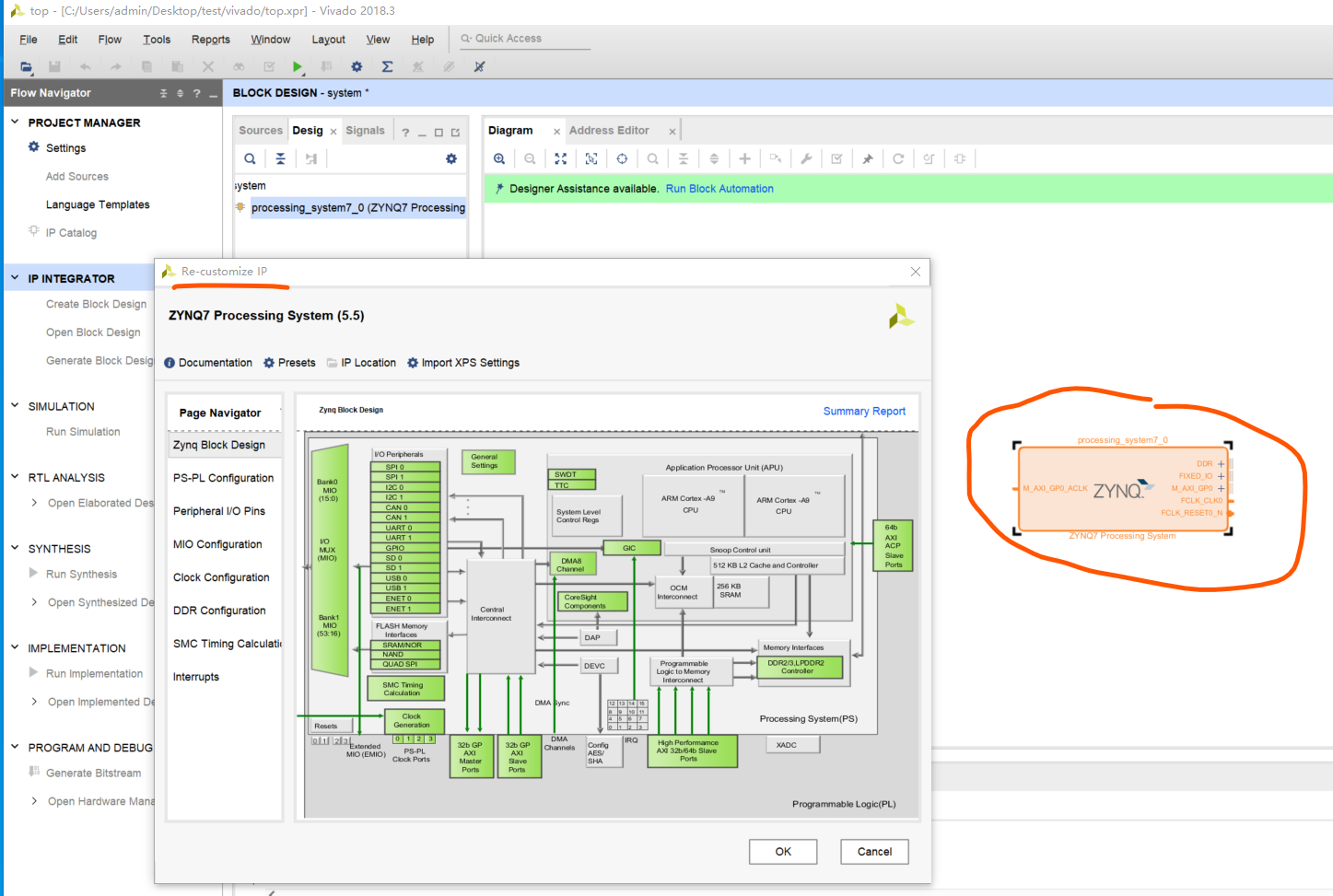The height and width of the screenshot is (896, 1333).
Task: Click the search icon in Design panel
Action: point(250,158)
